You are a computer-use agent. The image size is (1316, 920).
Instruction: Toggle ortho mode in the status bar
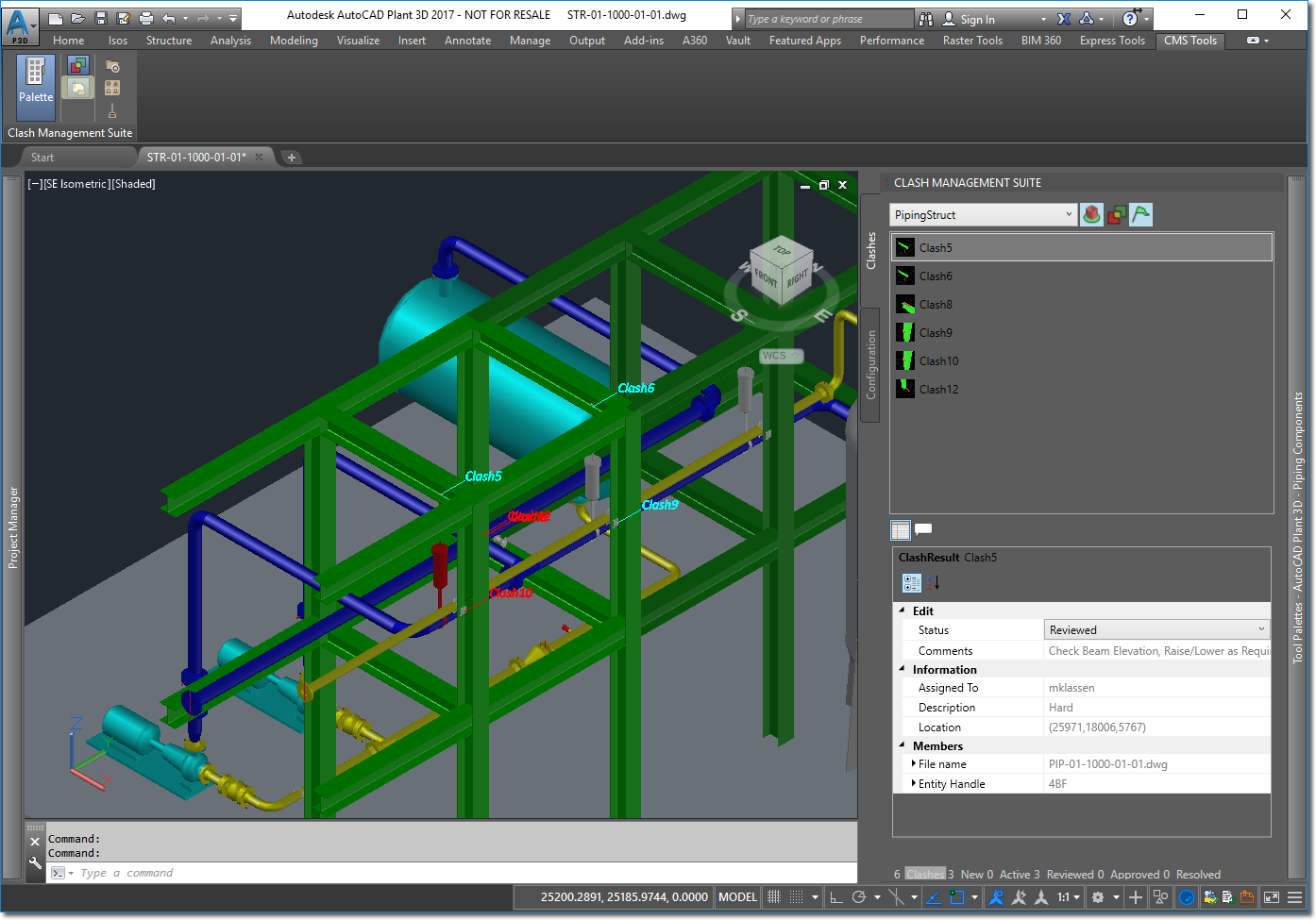[x=836, y=897]
